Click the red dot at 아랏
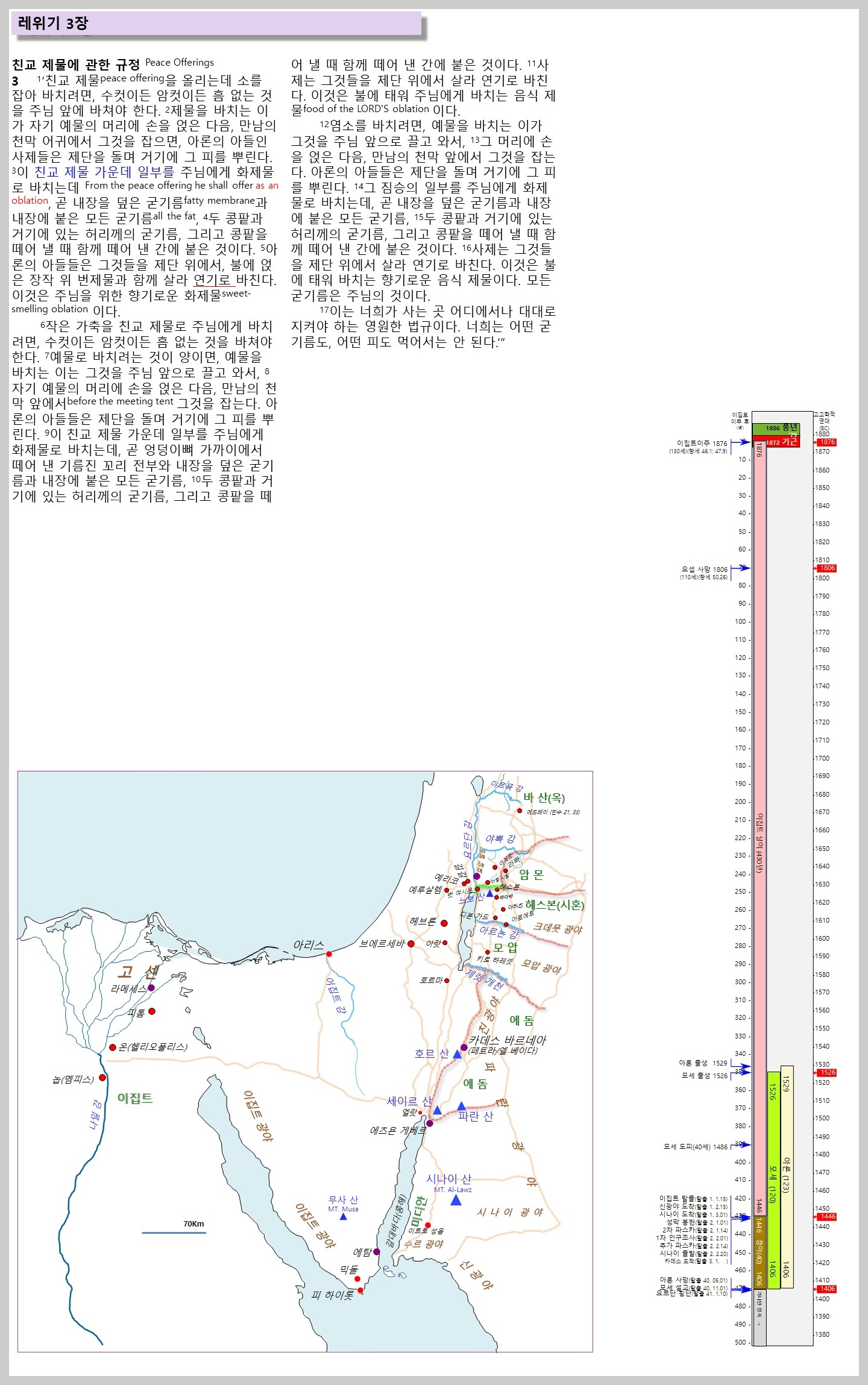Image resolution: width=868 pixels, height=1385 pixels. coord(445,943)
